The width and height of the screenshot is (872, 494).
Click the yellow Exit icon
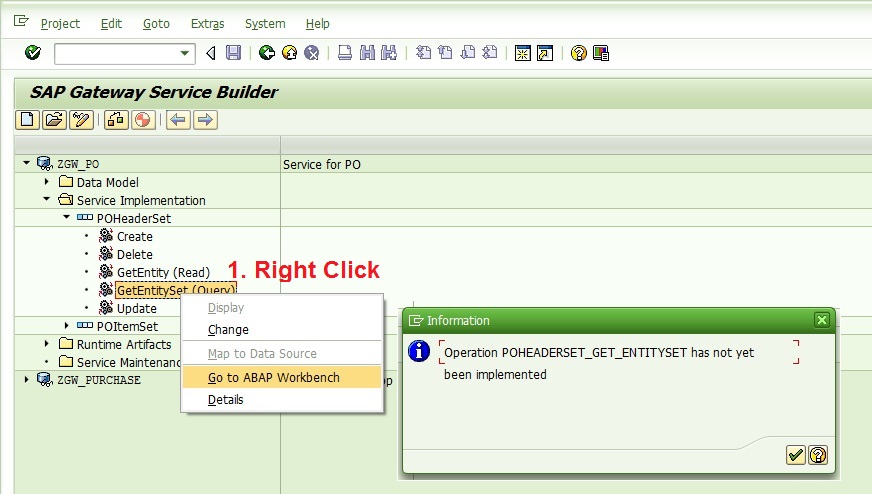[289, 53]
